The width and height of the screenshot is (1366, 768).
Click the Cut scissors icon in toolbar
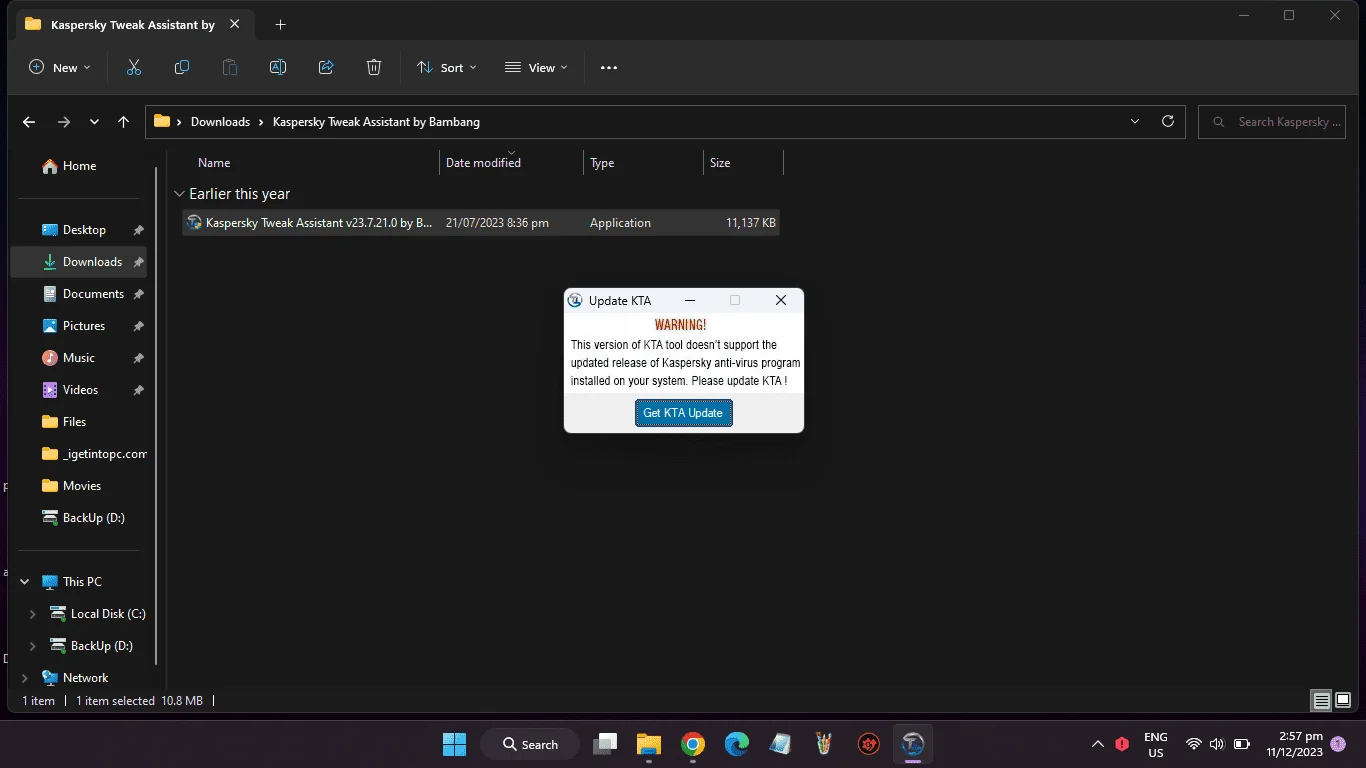pos(134,67)
